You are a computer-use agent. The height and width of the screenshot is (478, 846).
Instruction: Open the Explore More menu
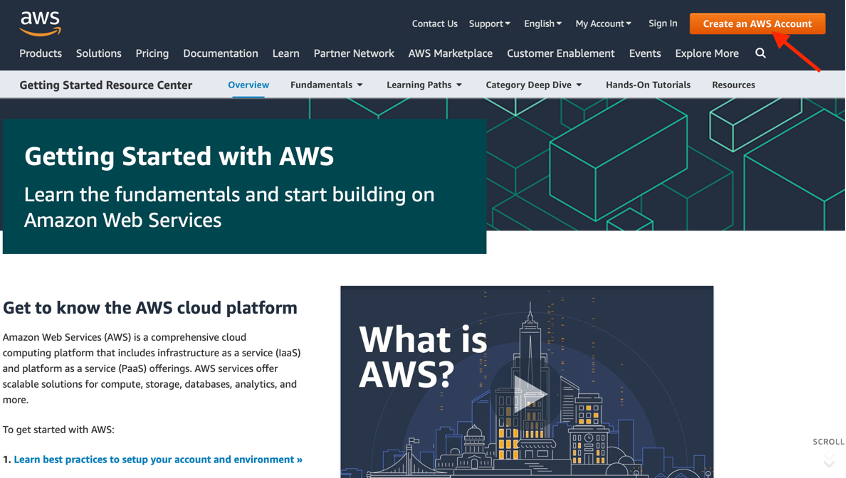(x=707, y=53)
